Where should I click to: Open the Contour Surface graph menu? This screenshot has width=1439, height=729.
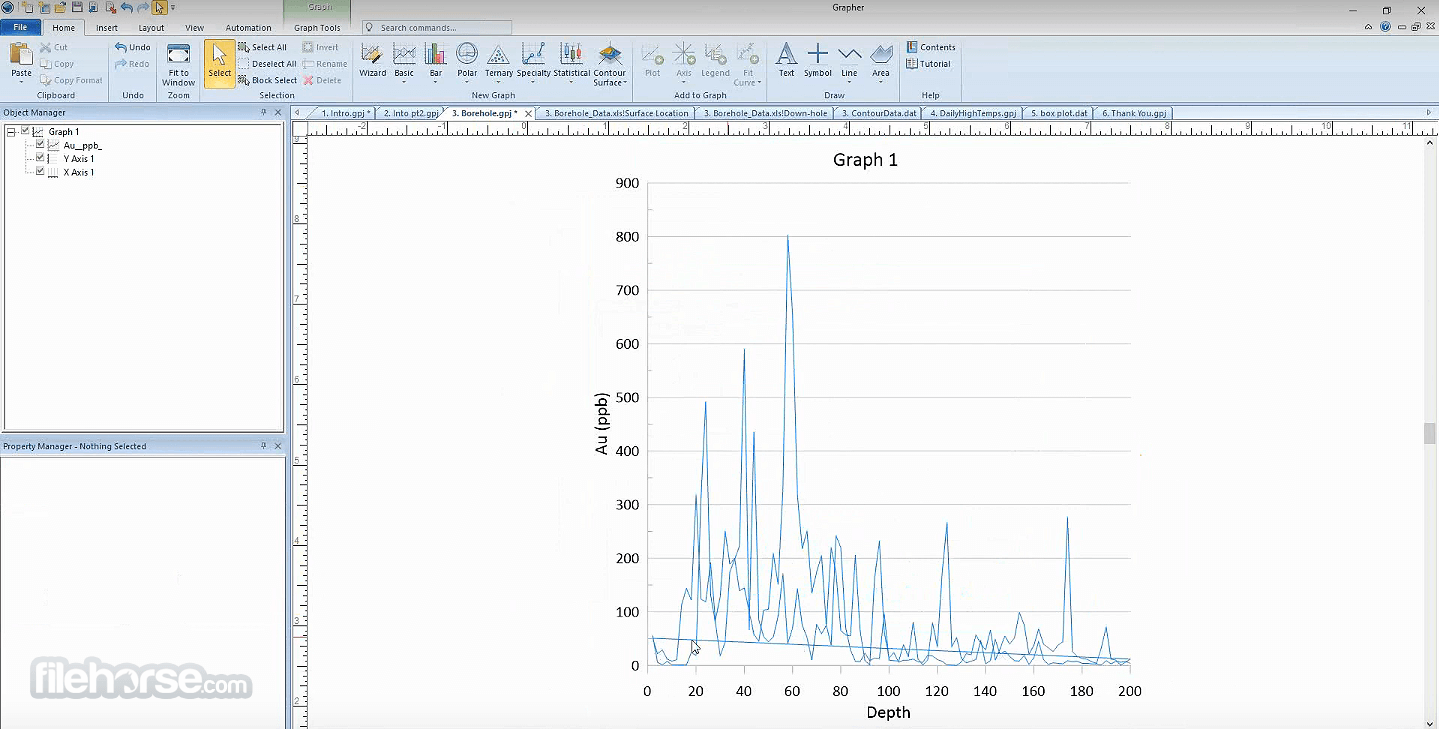609,64
